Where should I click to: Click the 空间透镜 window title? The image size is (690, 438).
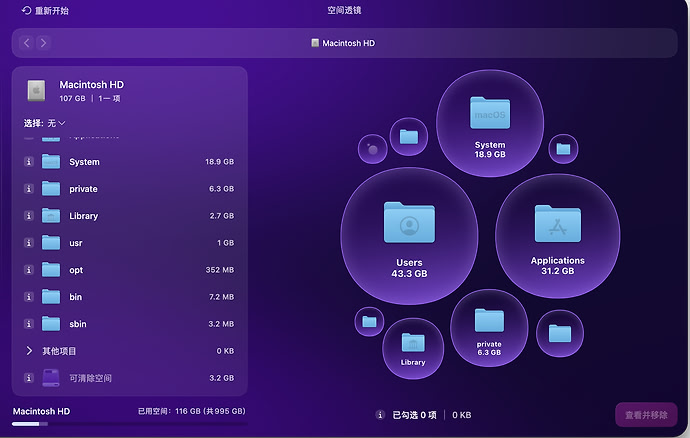click(345, 10)
